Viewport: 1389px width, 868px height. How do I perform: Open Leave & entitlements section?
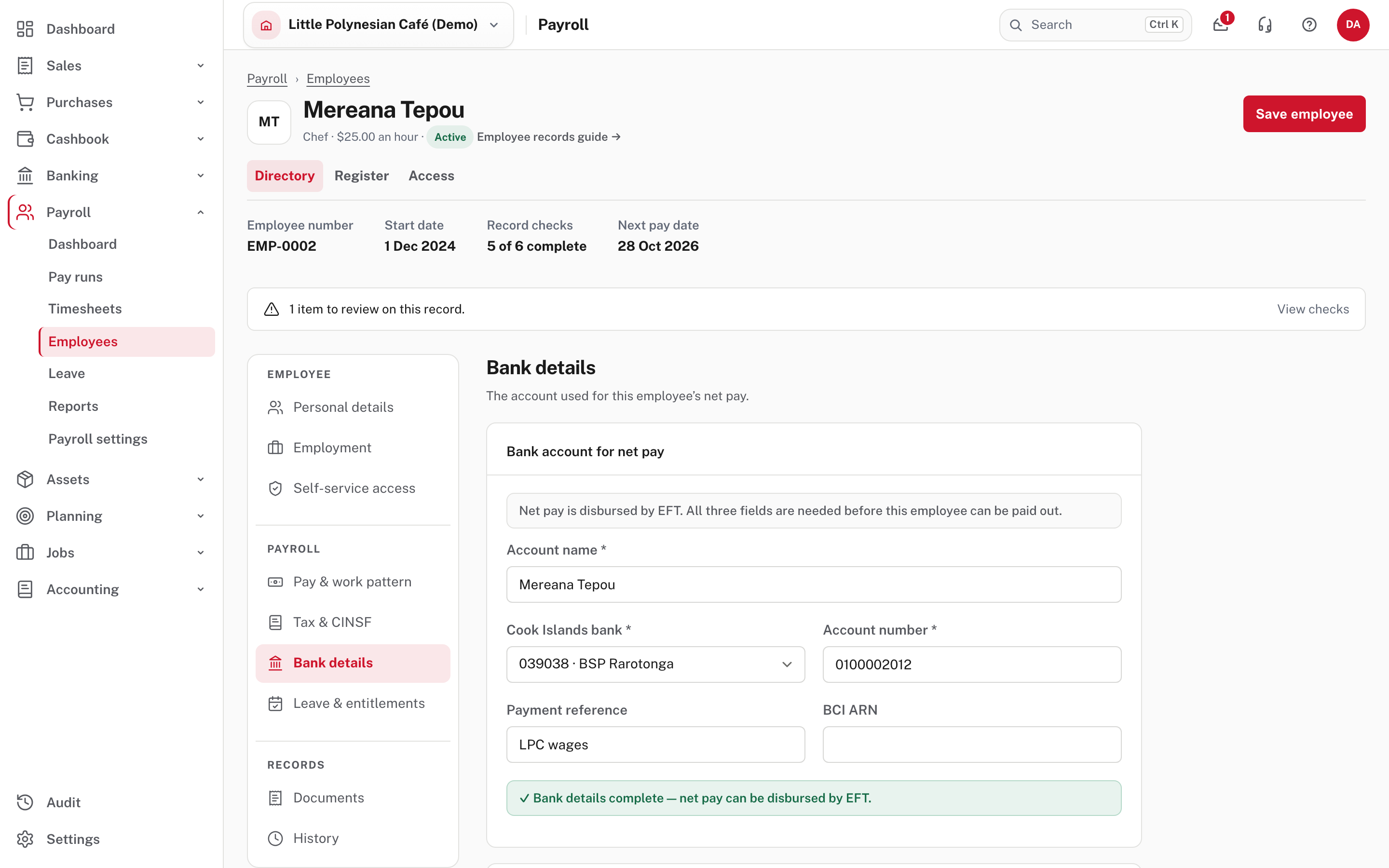(x=353, y=703)
